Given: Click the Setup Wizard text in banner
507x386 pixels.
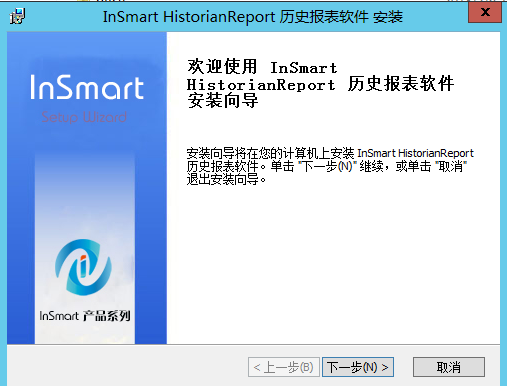Looking at the screenshot, I should [84, 117].
